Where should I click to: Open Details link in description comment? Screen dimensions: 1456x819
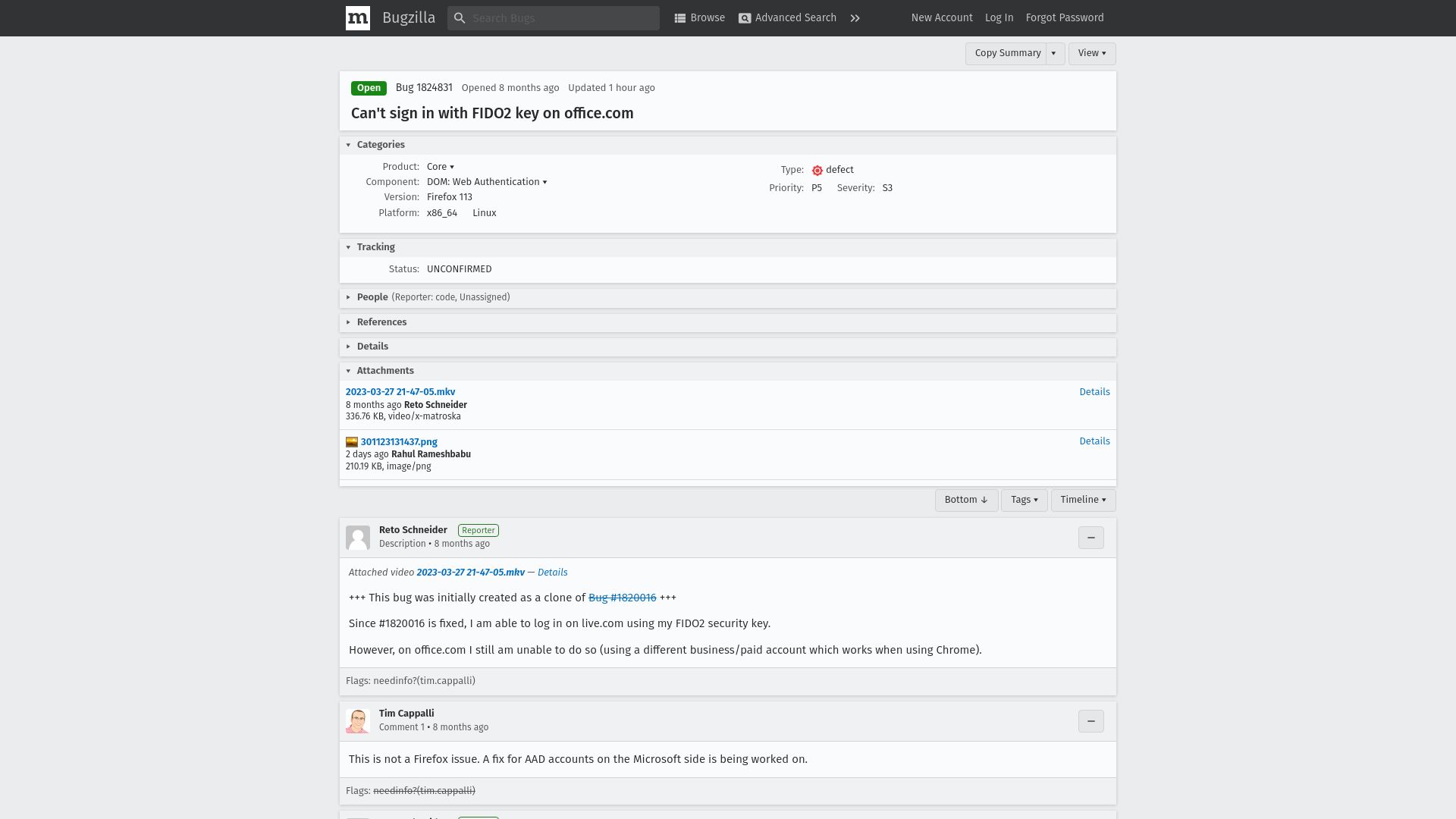coord(552,573)
